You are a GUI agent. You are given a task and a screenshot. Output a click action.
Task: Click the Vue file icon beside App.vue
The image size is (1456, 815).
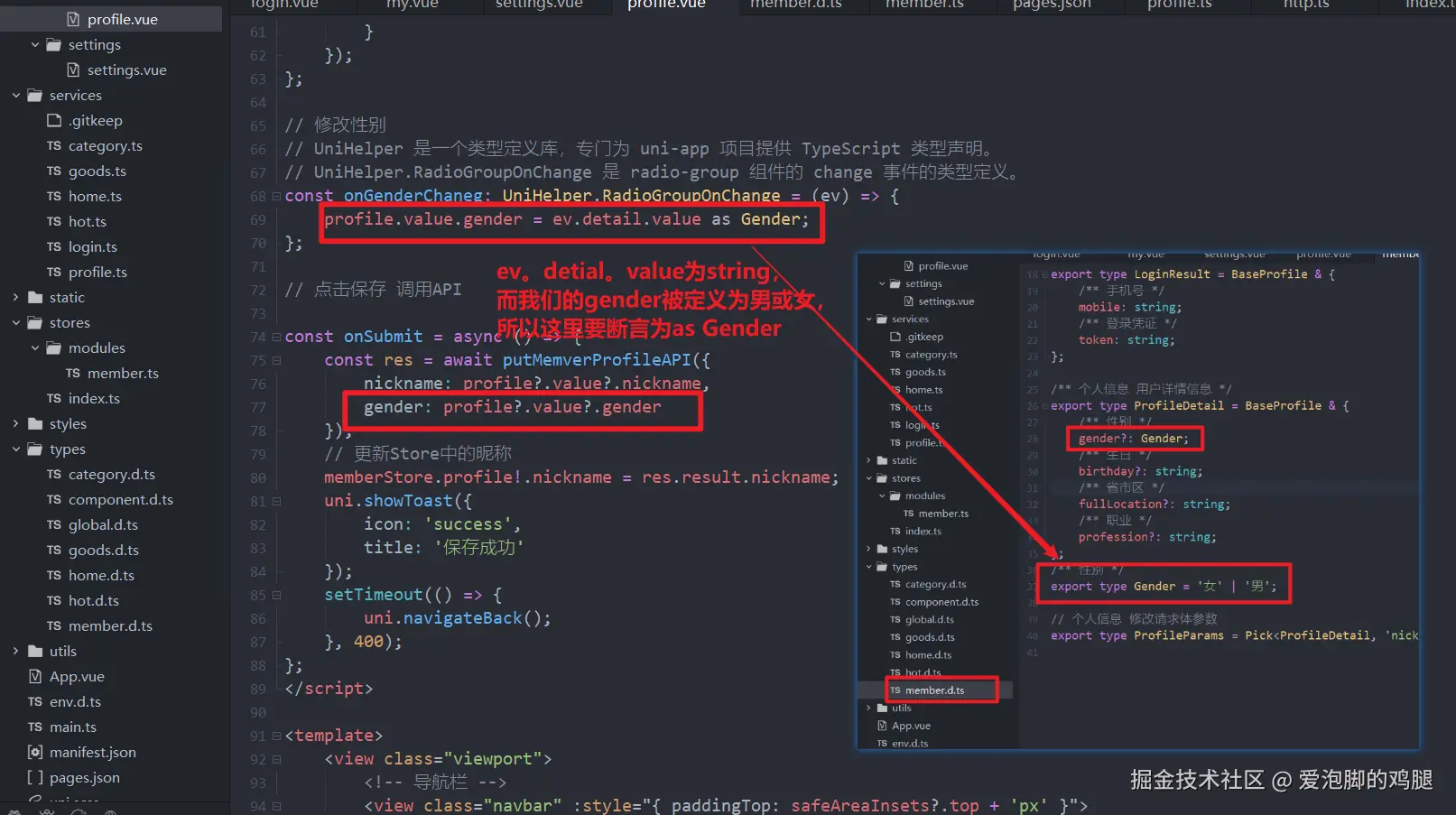tap(35, 676)
